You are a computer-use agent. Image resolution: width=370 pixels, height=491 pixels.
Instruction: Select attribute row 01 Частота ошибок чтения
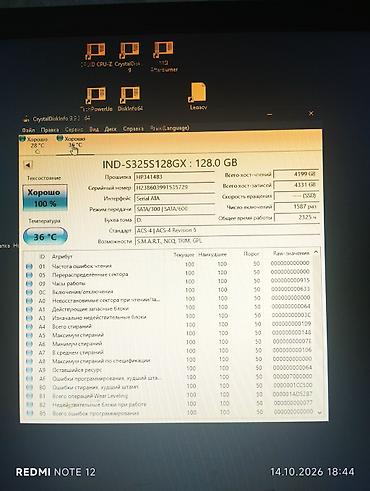(169, 265)
